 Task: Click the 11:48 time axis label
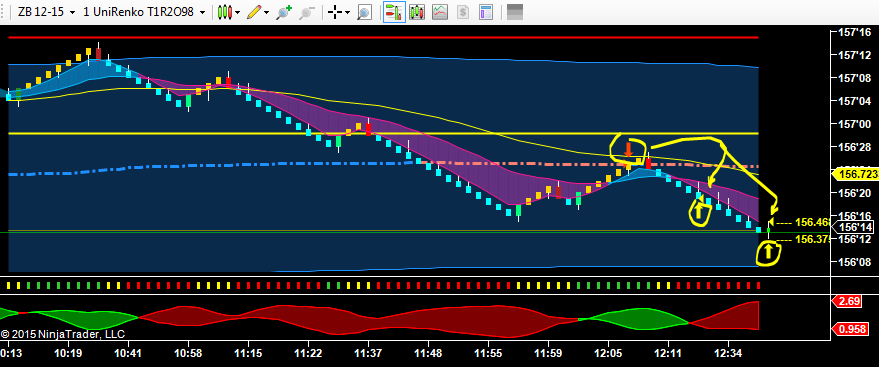(x=428, y=353)
